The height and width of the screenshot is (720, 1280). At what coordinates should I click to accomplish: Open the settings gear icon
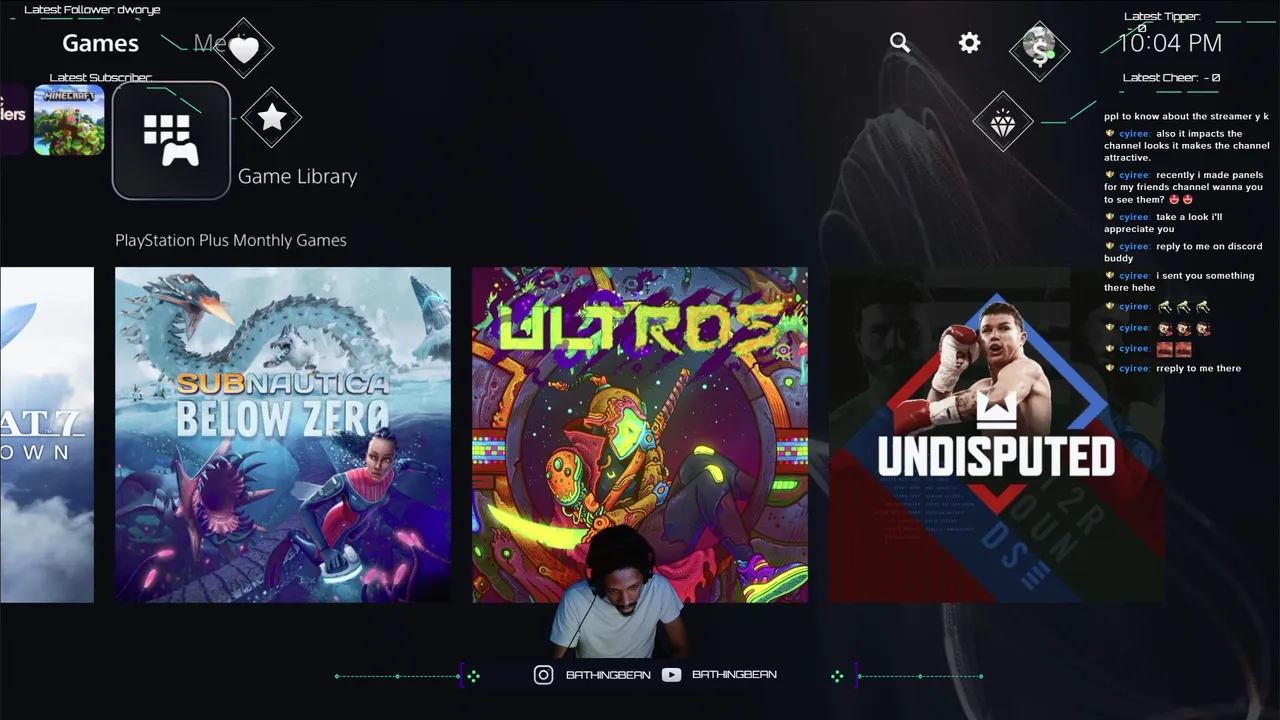pos(969,43)
